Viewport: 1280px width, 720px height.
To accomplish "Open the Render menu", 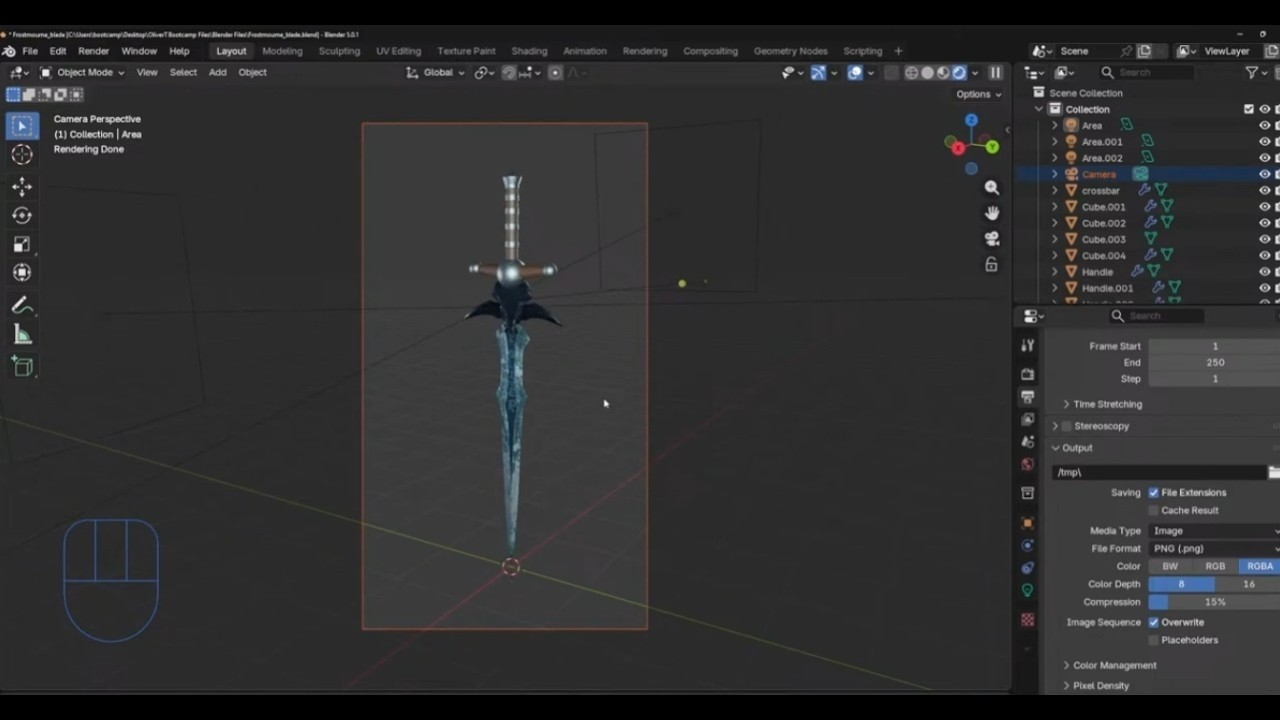I will click(x=93, y=51).
